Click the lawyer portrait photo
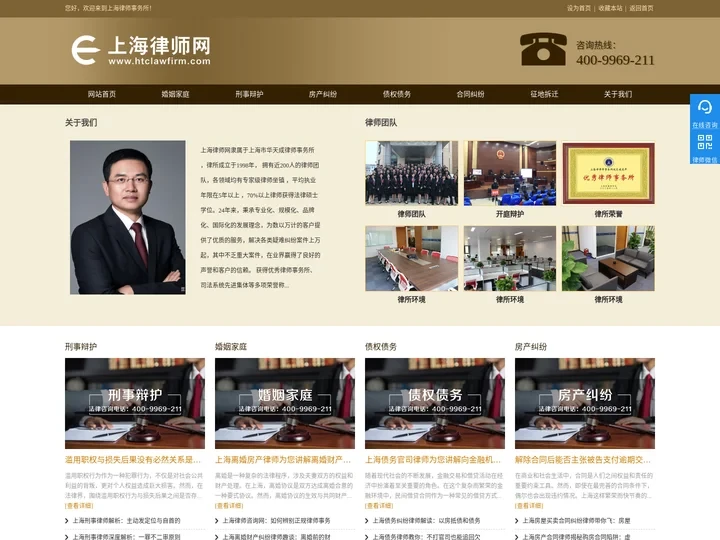Screen dimensions: 720x540 point(128,217)
